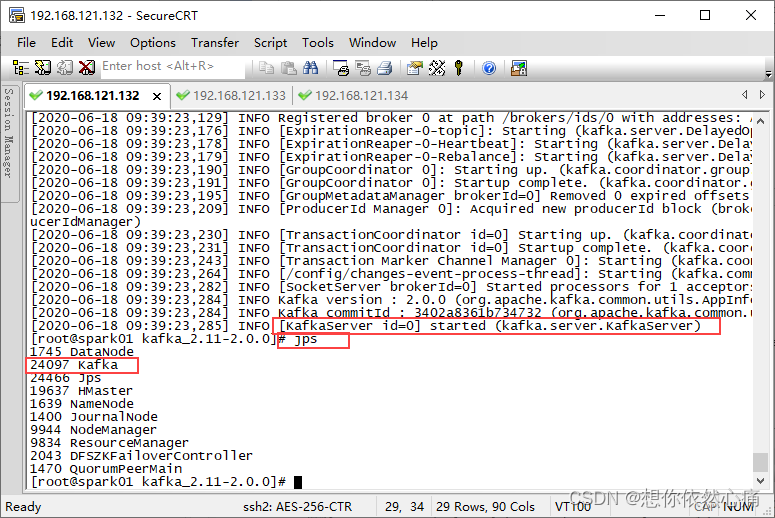The width and height of the screenshot is (775, 518).
Task: Open the Transfer menu
Action: point(215,43)
